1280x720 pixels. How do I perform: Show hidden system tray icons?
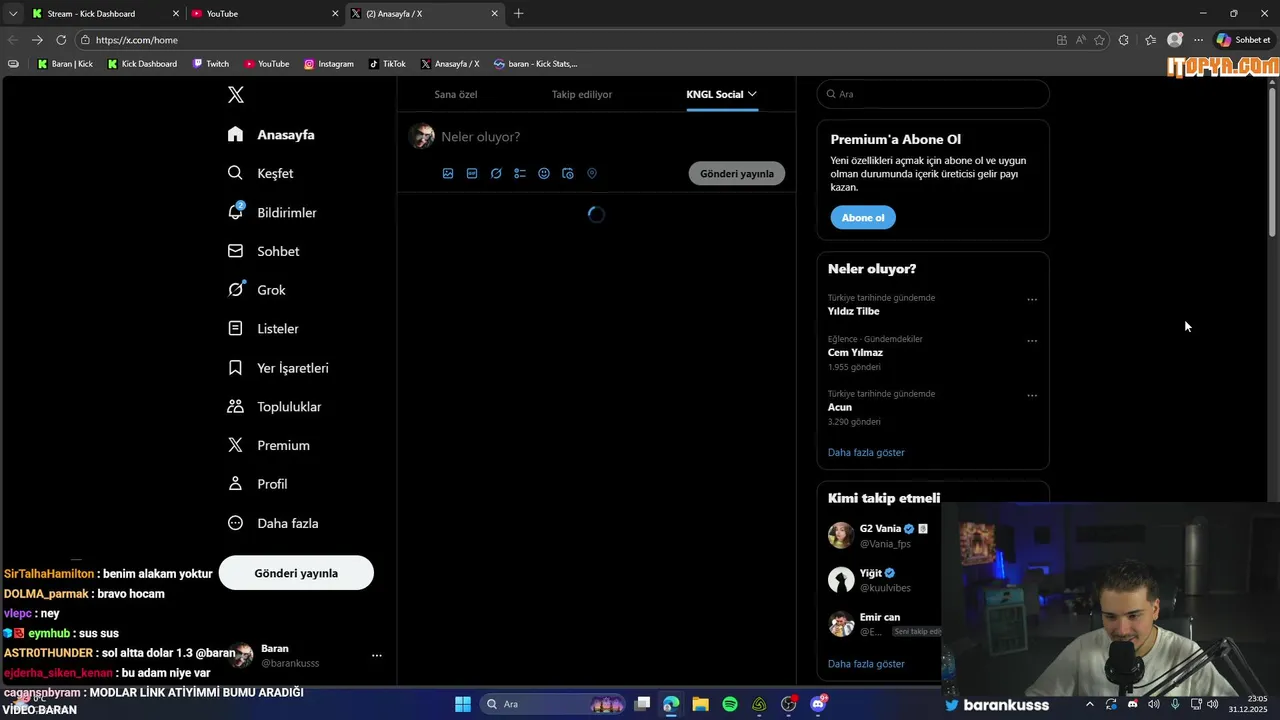[1090, 704]
